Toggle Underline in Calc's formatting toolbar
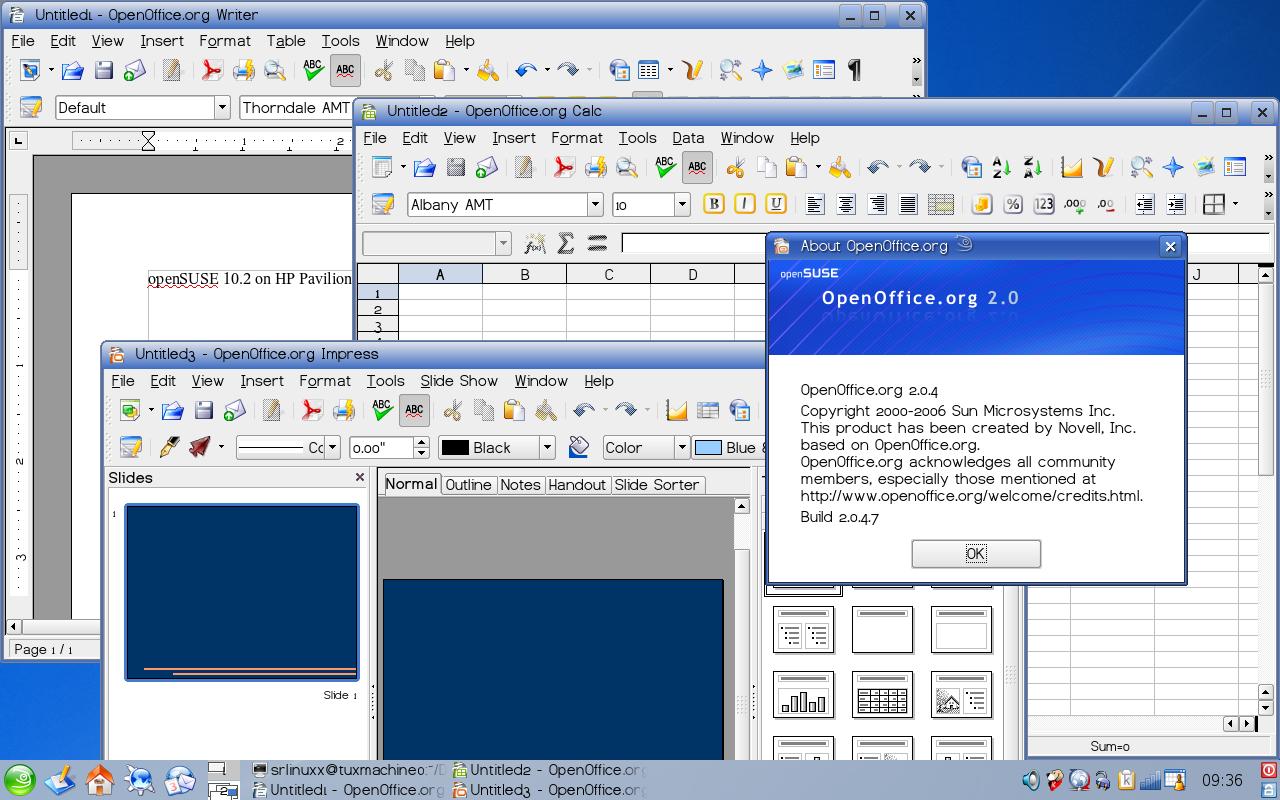Screen dimensions: 1280x800 (776, 204)
